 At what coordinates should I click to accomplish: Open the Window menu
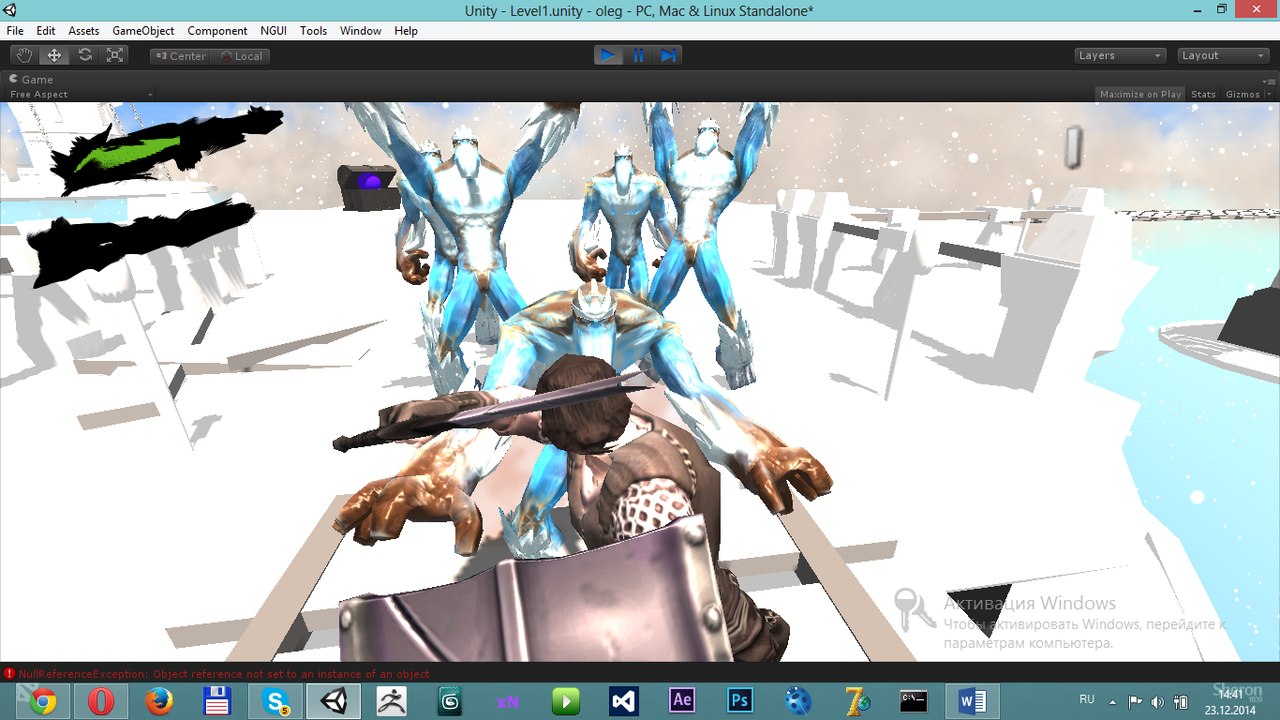[360, 31]
